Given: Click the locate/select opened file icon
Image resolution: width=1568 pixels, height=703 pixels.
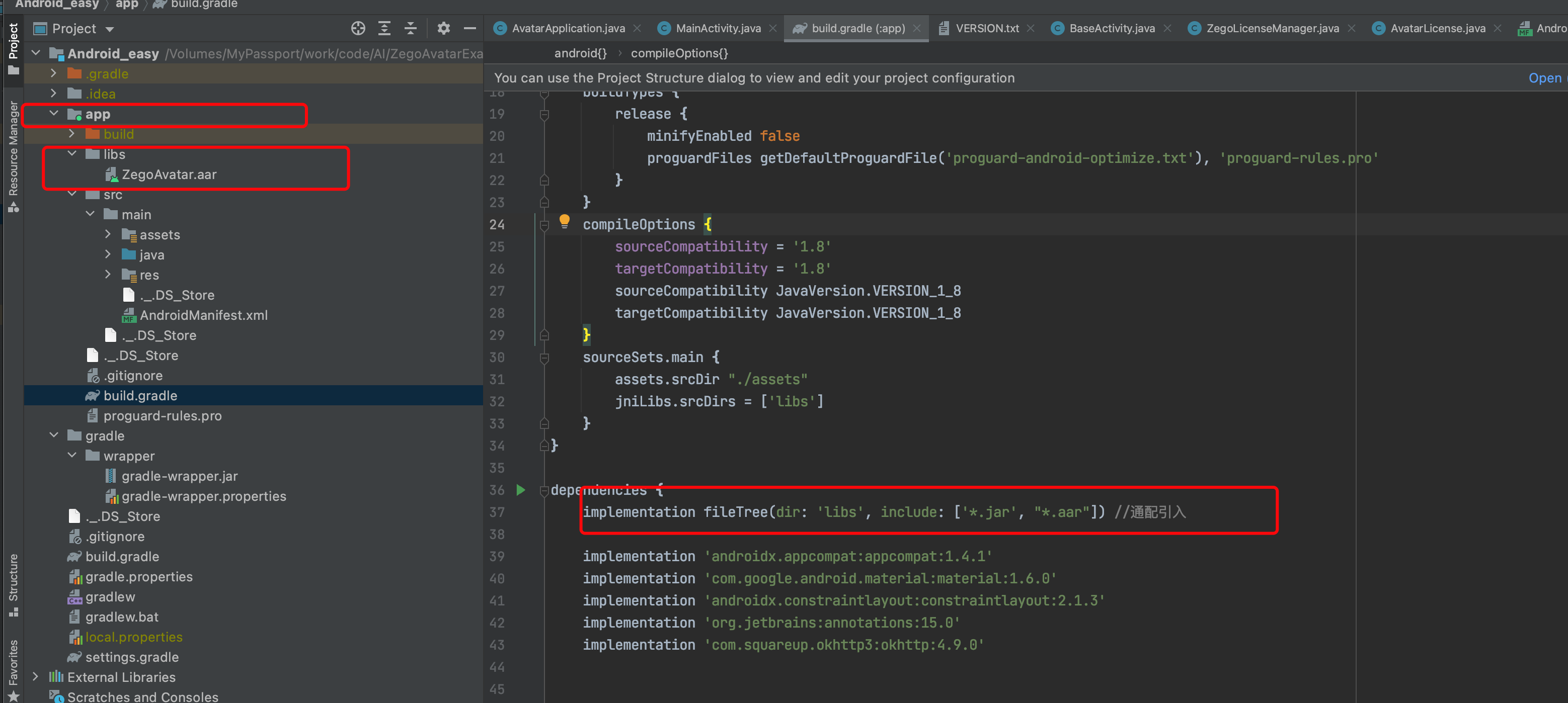Looking at the screenshot, I should point(358,28).
